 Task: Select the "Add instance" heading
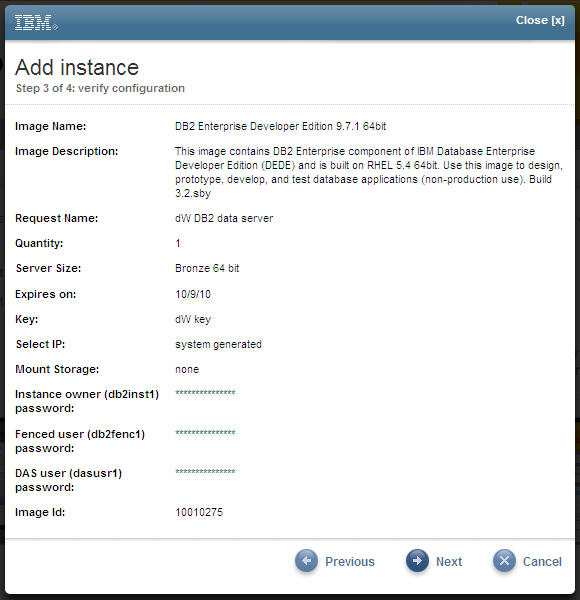[x=77, y=68]
